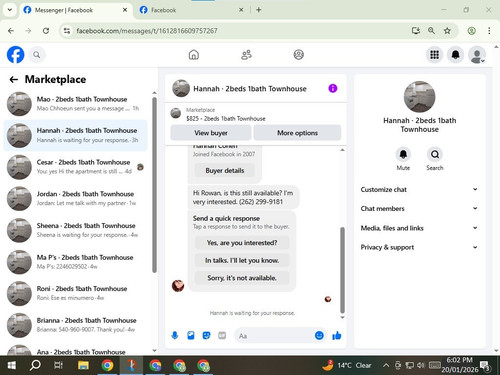Open the Friends icon in the top navigation
Viewport: 500px width, 375px height.
[246, 55]
